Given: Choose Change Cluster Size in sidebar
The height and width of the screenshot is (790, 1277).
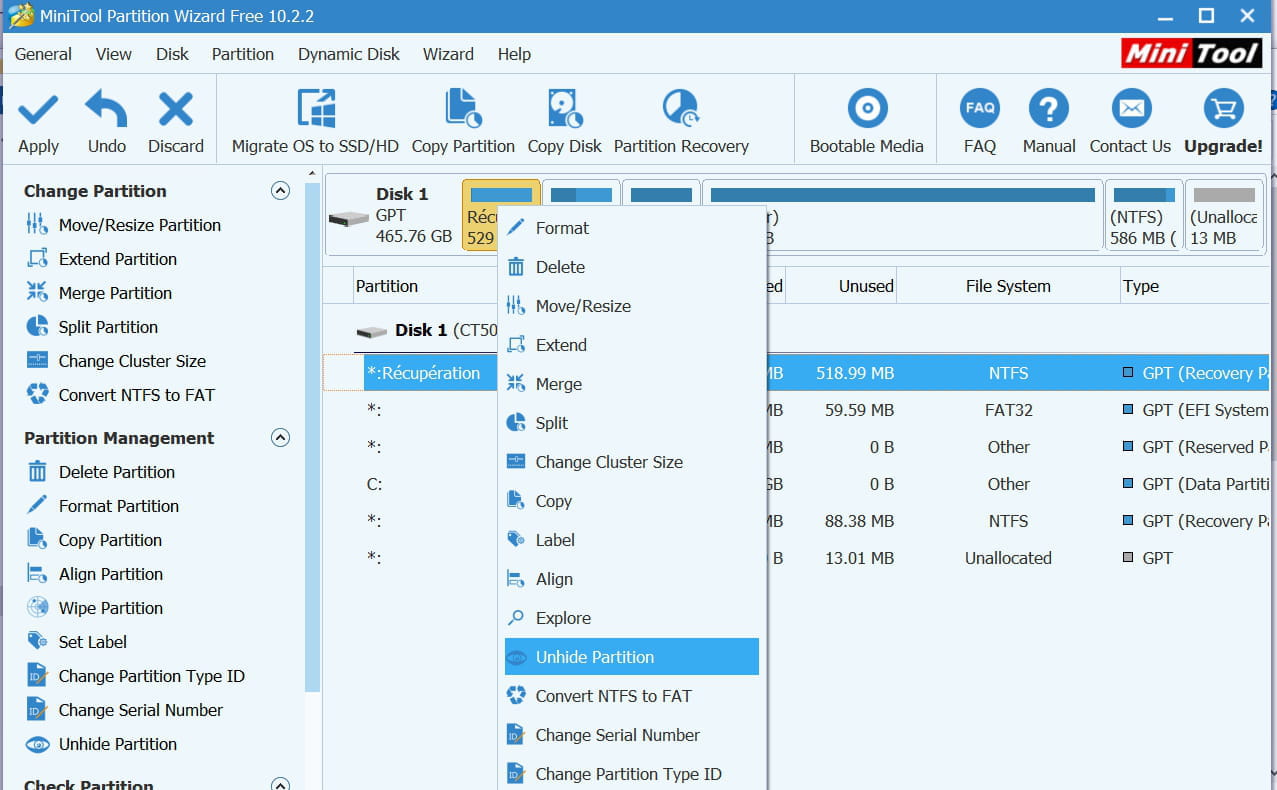Looking at the screenshot, I should point(132,361).
